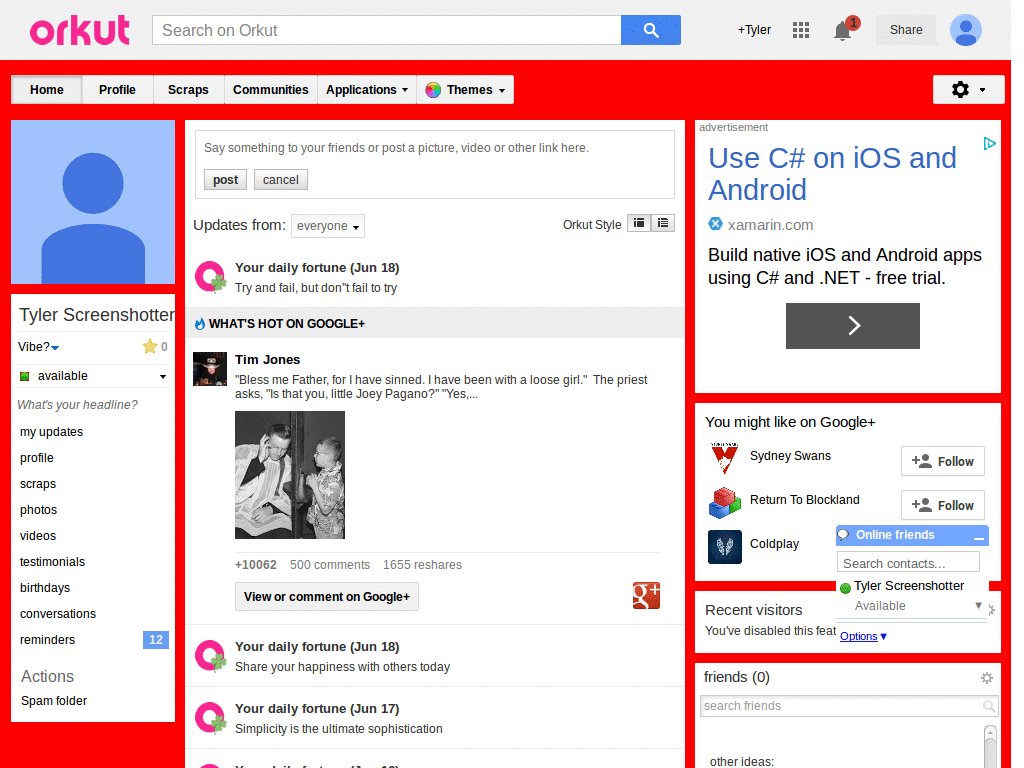Click the green available status icon
1024x768 pixels.
[25, 376]
